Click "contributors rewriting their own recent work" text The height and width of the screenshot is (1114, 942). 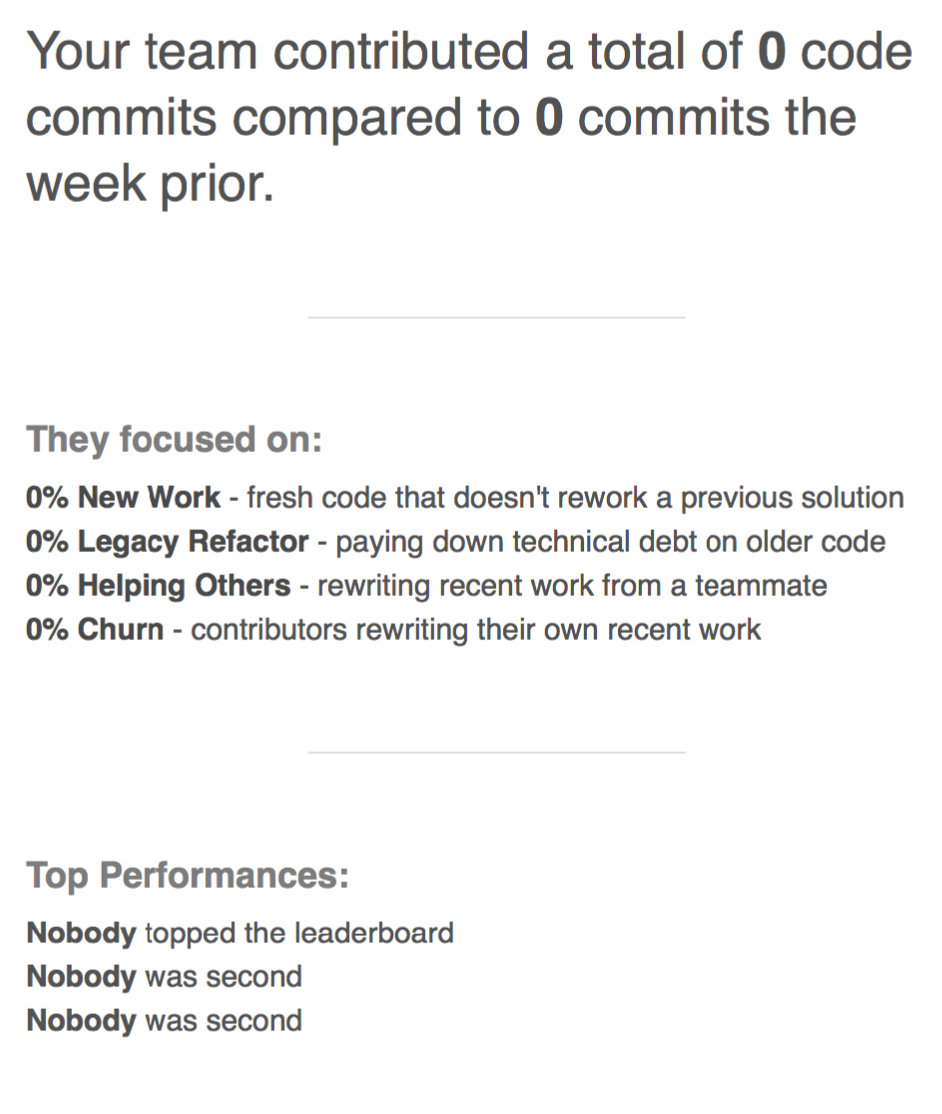tap(476, 630)
